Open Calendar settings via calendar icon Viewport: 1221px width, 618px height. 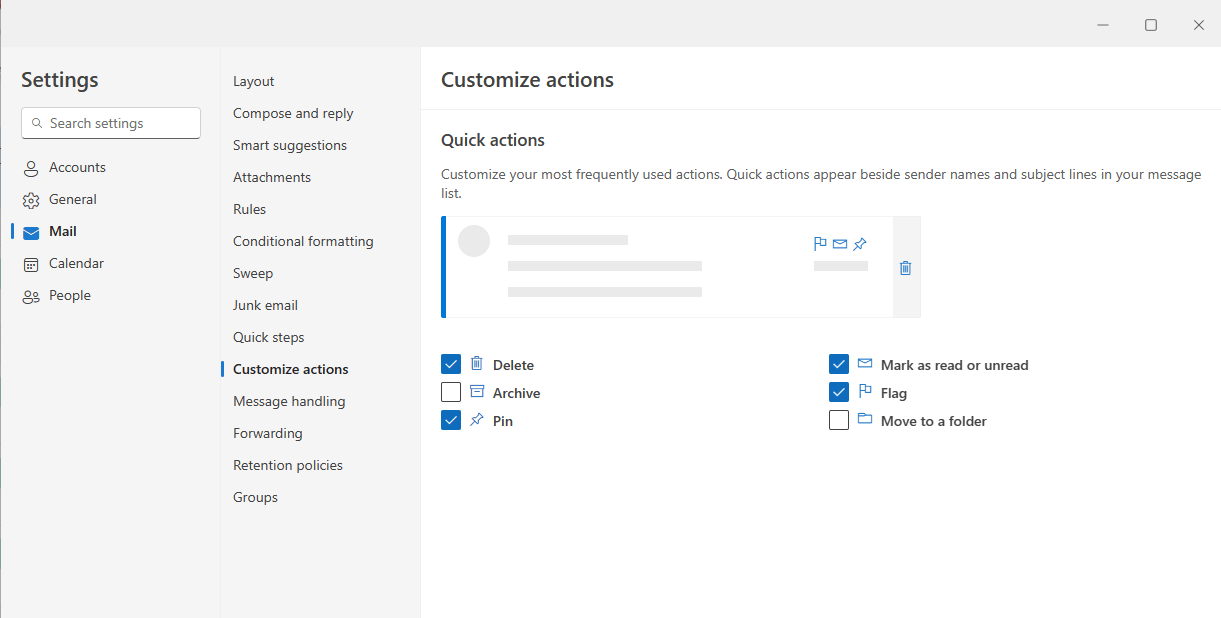tap(32, 264)
